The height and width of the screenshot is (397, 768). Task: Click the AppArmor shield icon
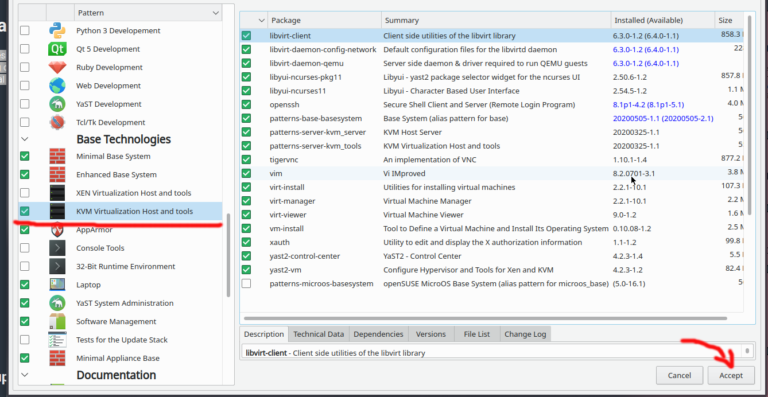click(x=57, y=230)
